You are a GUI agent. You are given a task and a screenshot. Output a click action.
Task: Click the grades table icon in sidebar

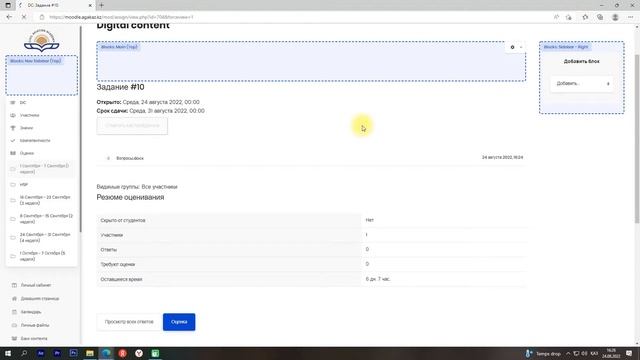click(13, 153)
